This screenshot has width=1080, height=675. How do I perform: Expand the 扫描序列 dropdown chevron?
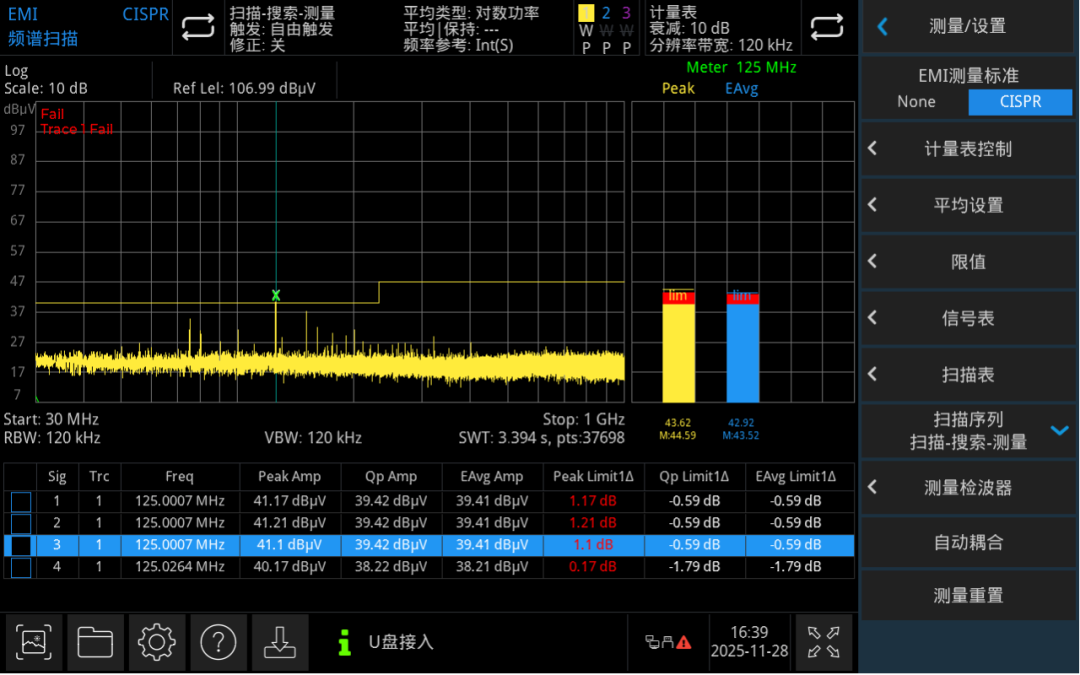click(1059, 430)
